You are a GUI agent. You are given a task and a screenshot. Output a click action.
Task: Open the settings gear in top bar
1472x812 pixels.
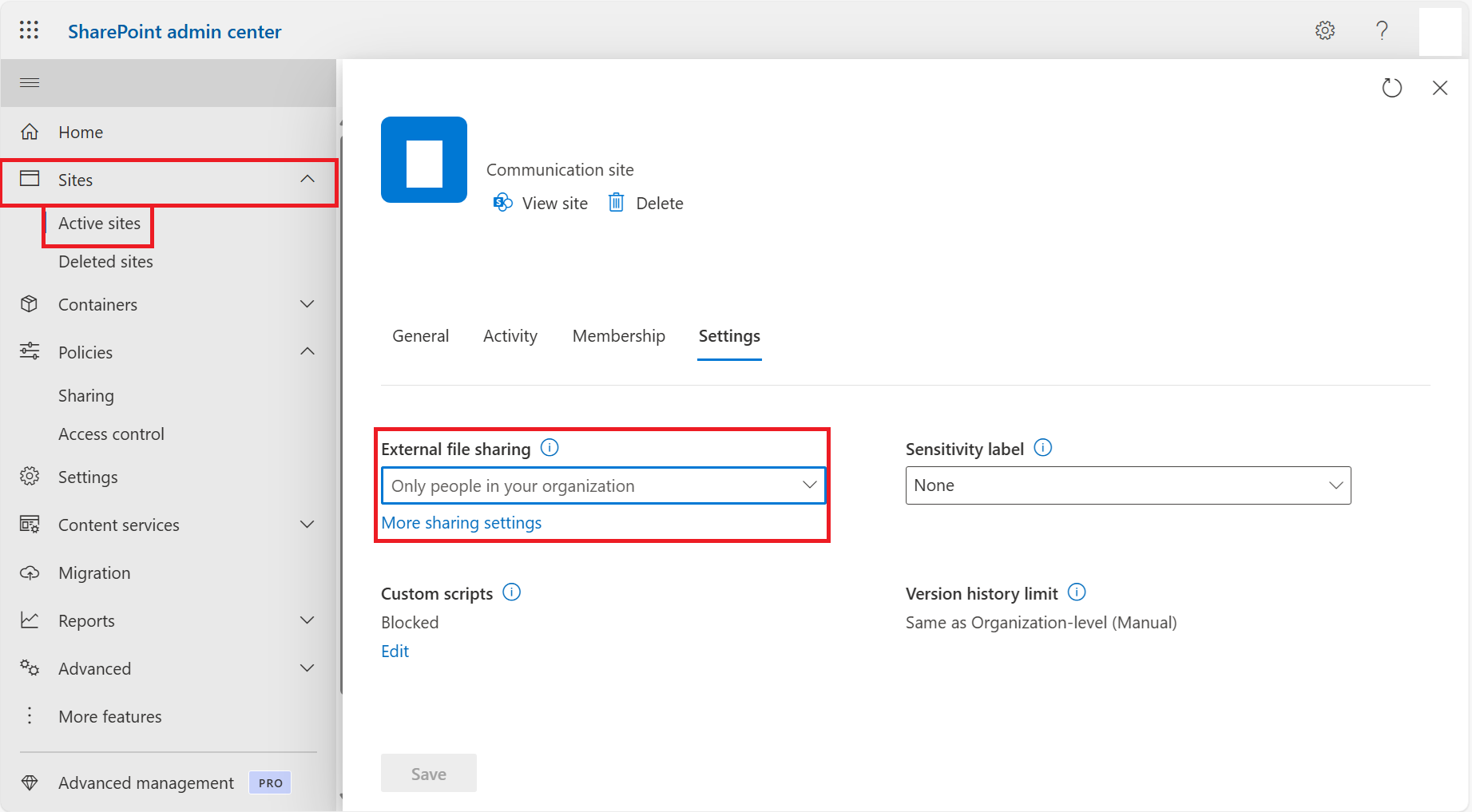pyautogui.click(x=1325, y=30)
